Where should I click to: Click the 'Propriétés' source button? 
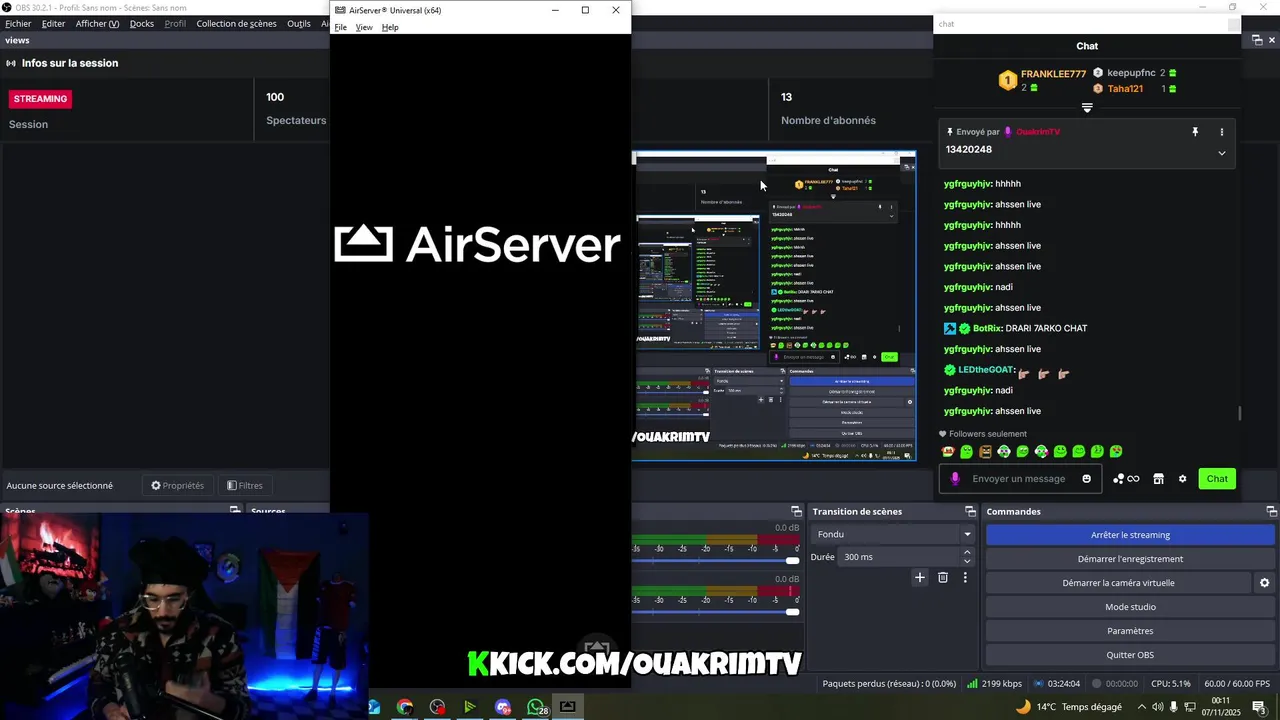coord(177,486)
